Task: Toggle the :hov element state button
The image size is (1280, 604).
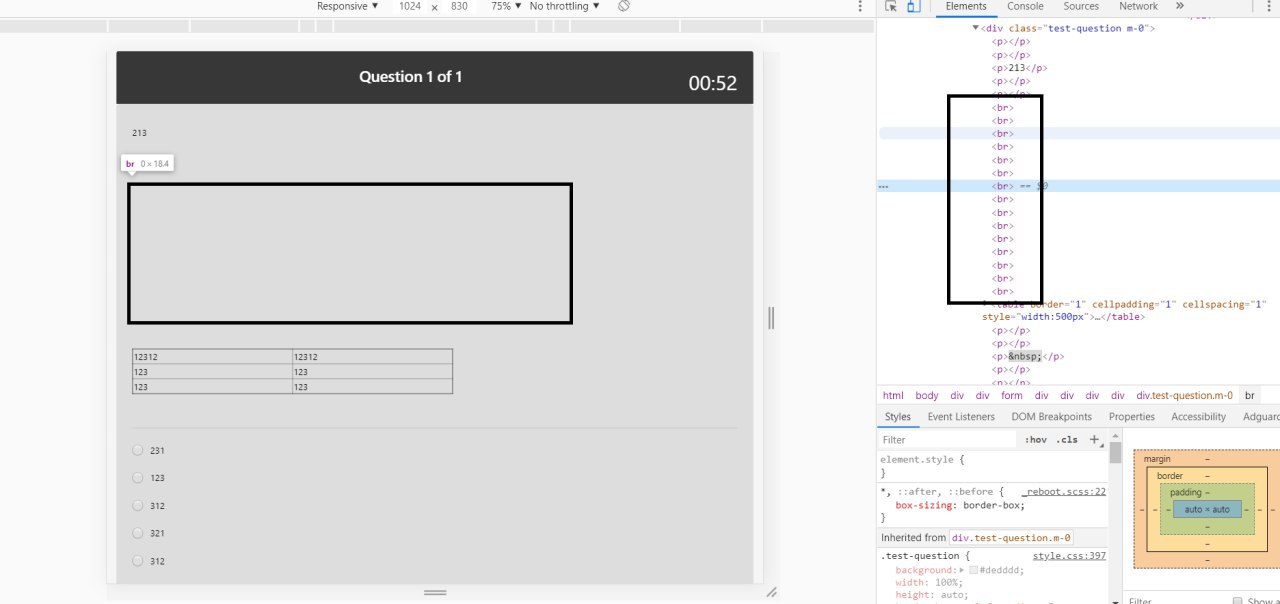Action: pos(1036,440)
